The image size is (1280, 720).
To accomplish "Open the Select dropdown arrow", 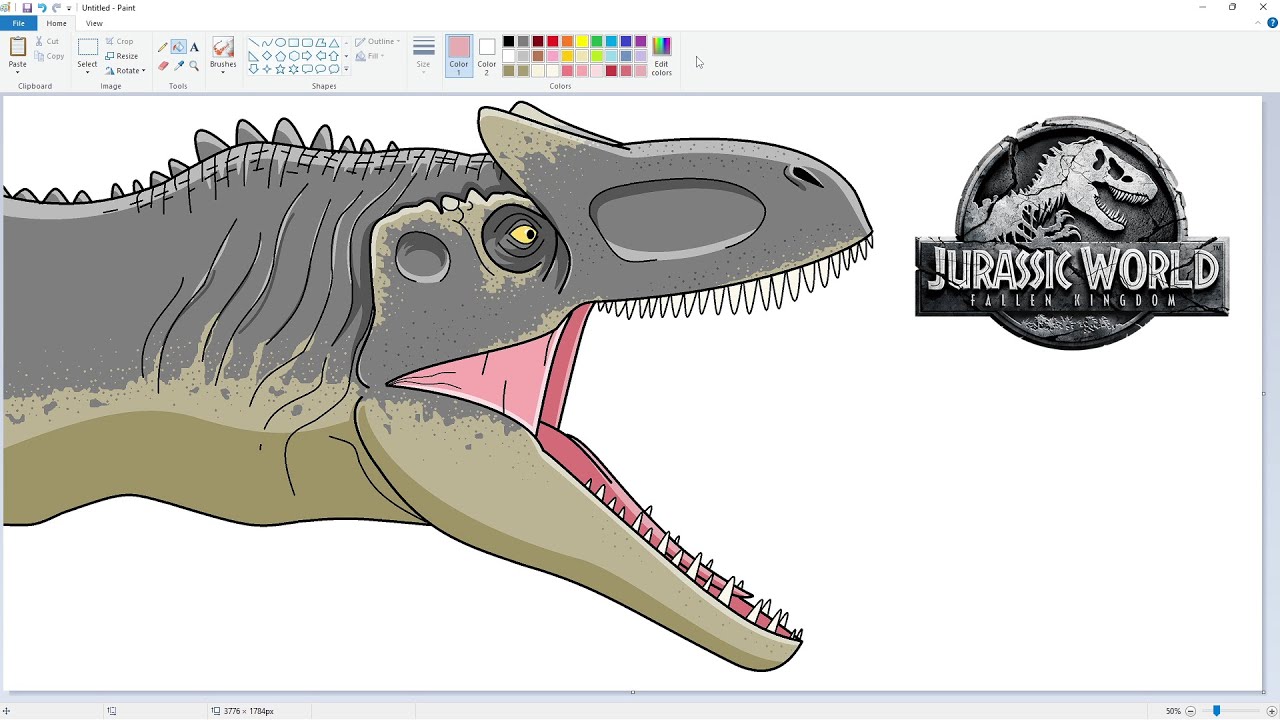I will click(x=88, y=72).
